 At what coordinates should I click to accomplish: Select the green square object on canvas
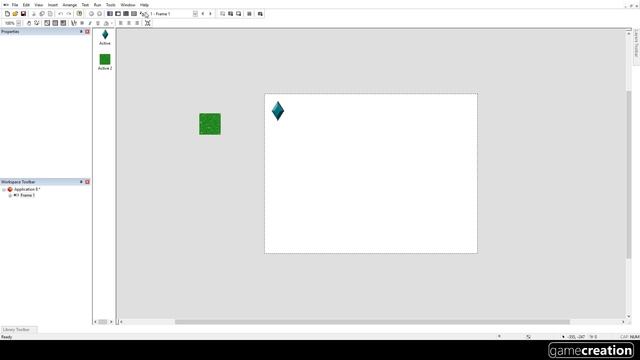pos(210,124)
